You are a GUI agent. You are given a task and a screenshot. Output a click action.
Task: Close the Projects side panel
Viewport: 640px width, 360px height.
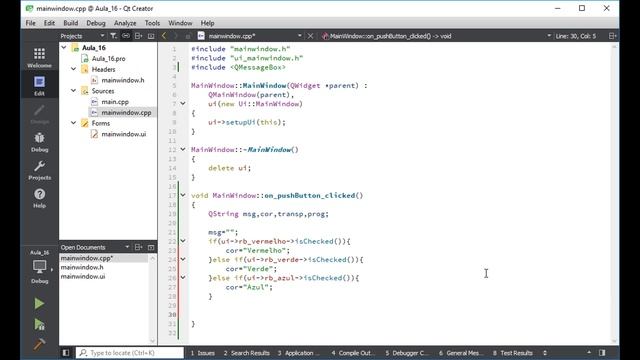(x=151, y=36)
